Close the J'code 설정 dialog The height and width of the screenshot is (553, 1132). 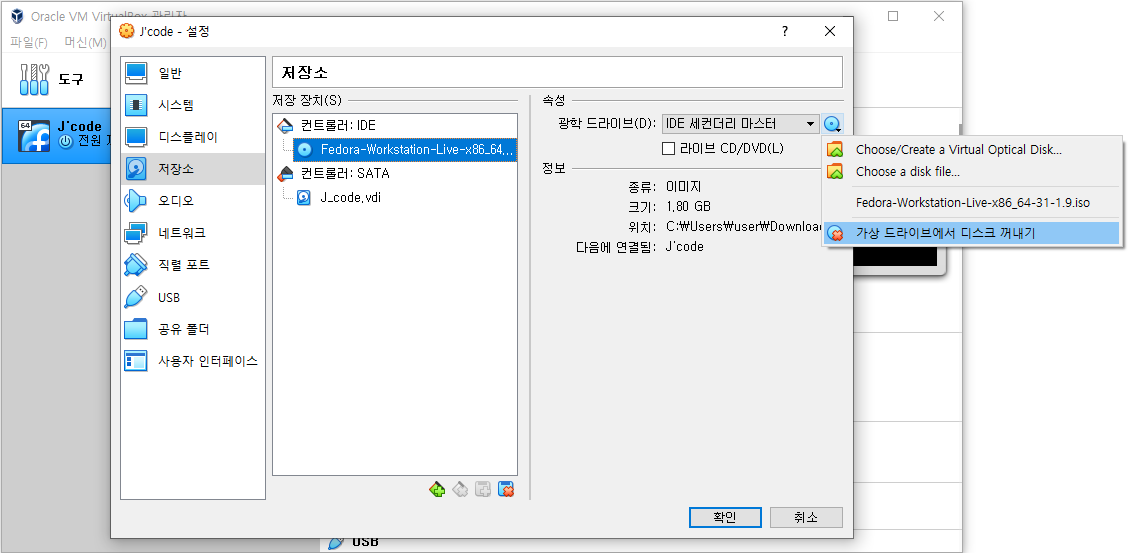(830, 31)
